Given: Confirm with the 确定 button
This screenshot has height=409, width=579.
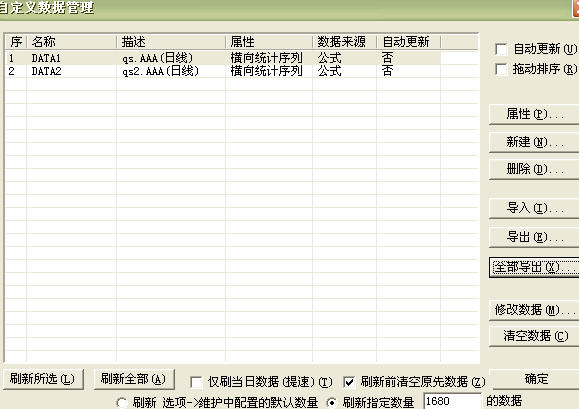Looking at the screenshot, I should (534, 379).
